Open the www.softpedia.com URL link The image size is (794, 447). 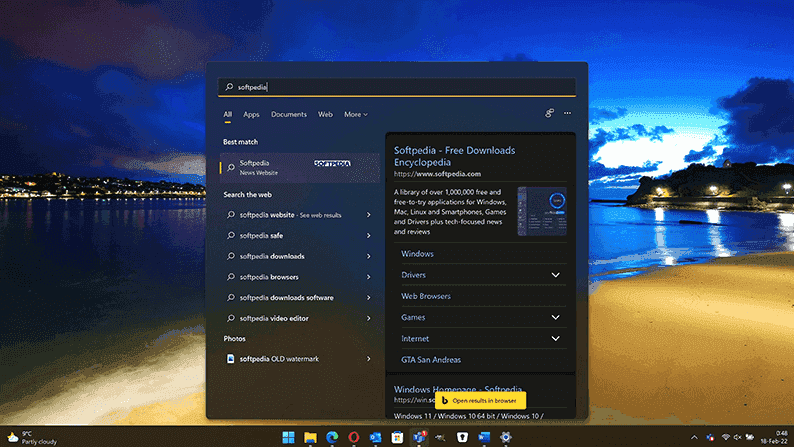(x=438, y=174)
